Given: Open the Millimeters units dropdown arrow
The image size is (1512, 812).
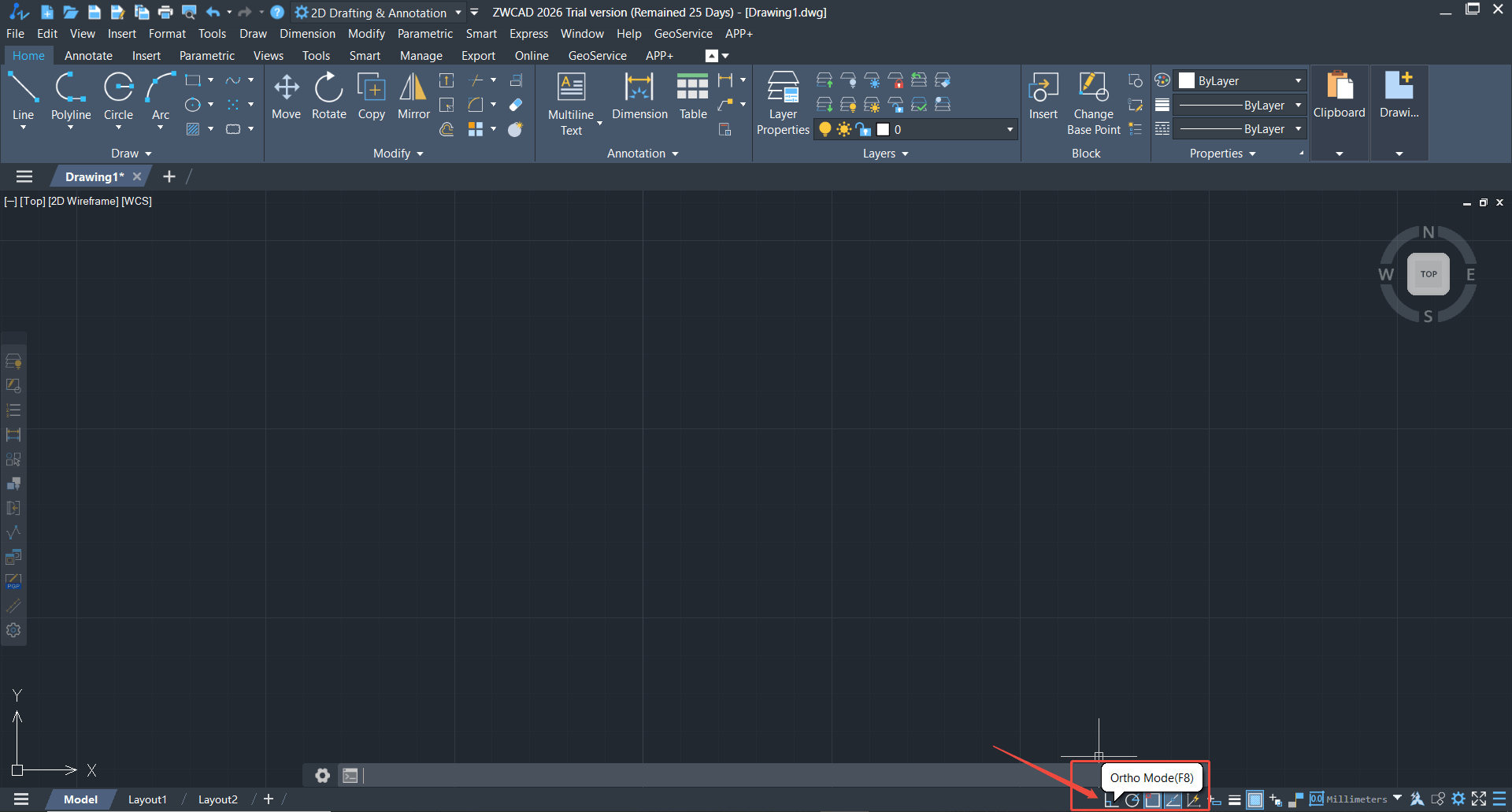Looking at the screenshot, I should [x=1398, y=799].
